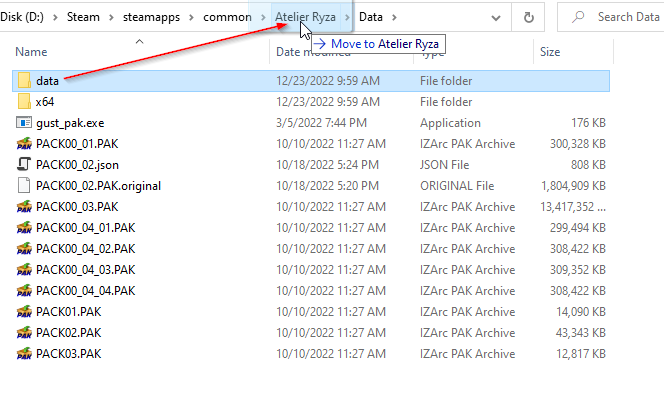This screenshot has width=664, height=397.
Task: Select the data folder name
Action: [47, 81]
